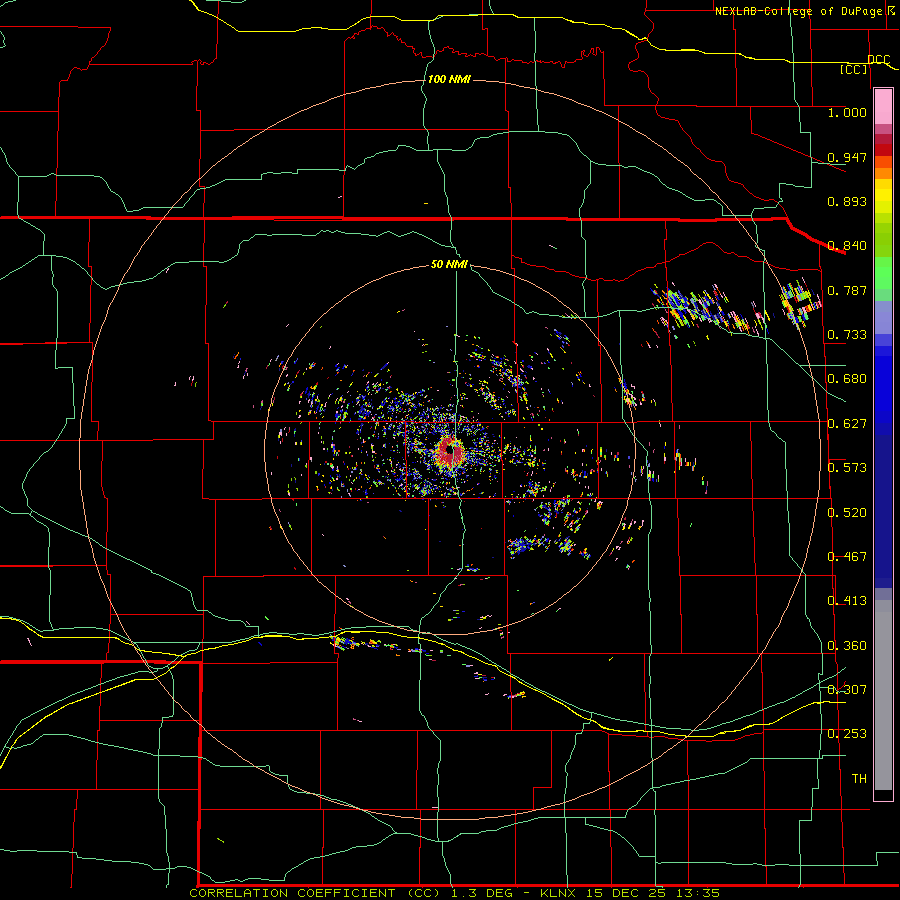Click the [CC] product label
The image size is (900, 900).
(854, 69)
